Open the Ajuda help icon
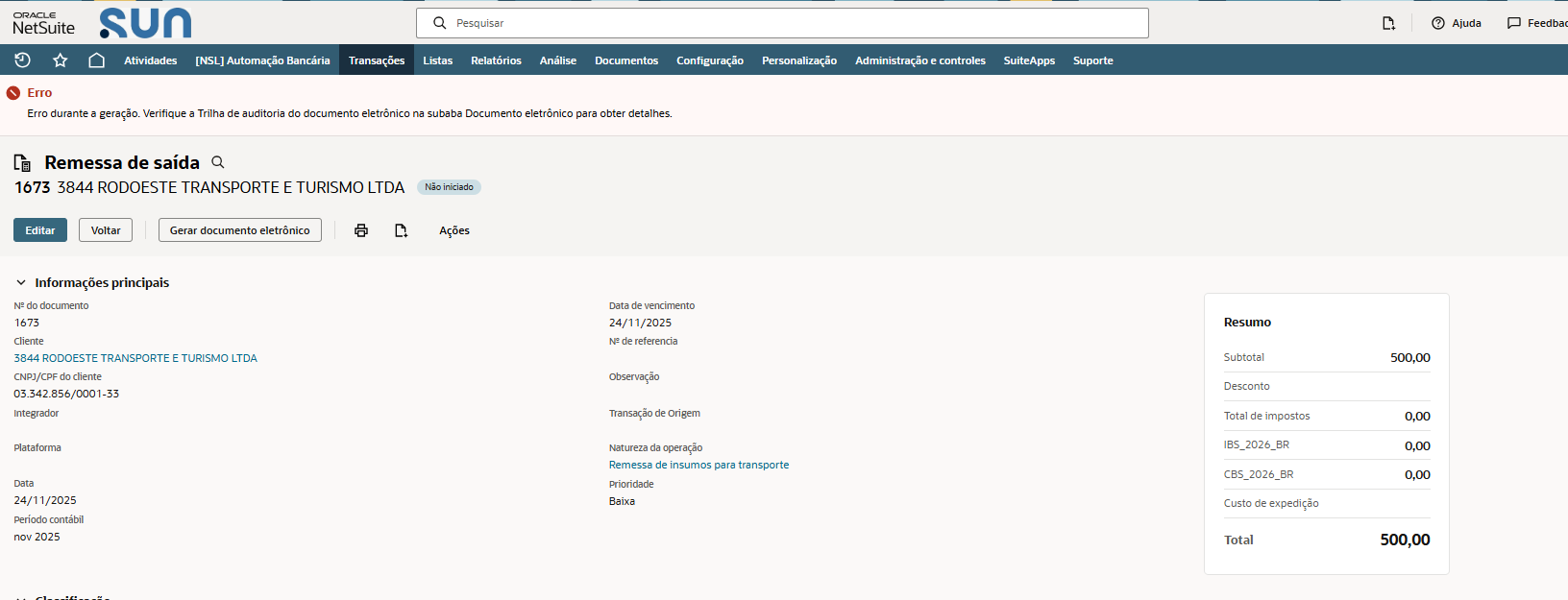The height and width of the screenshot is (600, 1568). [x=1438, y=23]
